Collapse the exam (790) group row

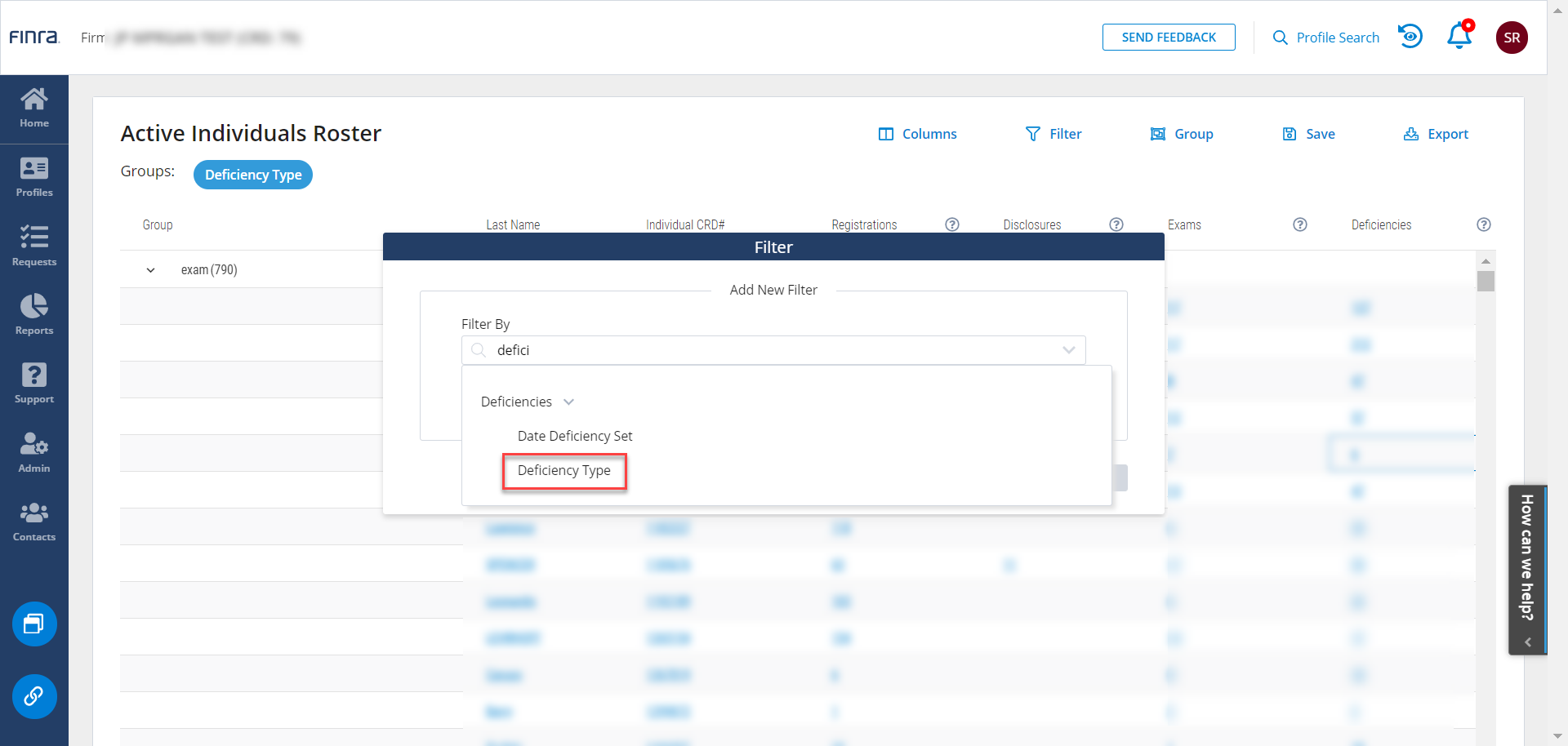[x=150, y=270]
